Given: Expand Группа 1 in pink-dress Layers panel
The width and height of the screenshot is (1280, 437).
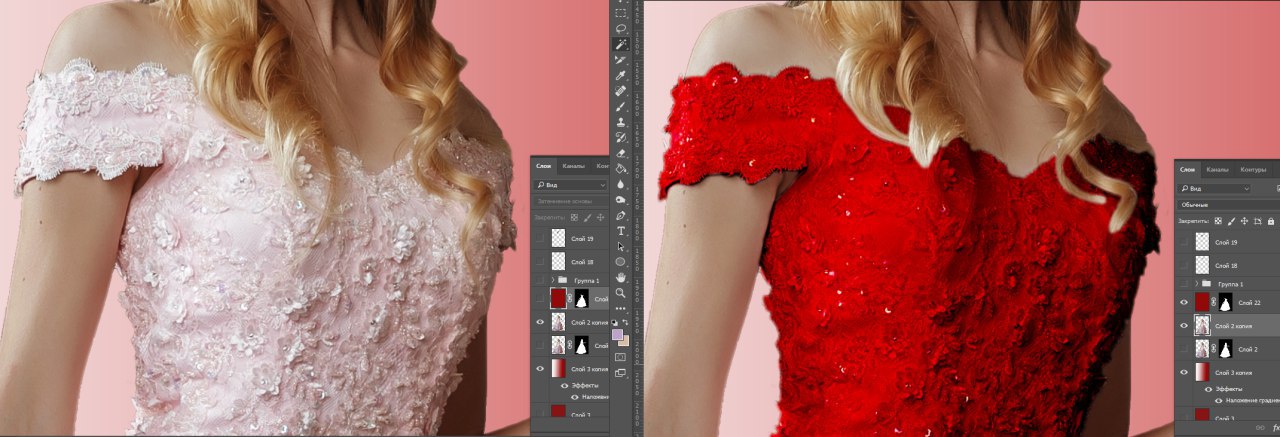Looking at the screenshot, I should [x=553, y=279].
